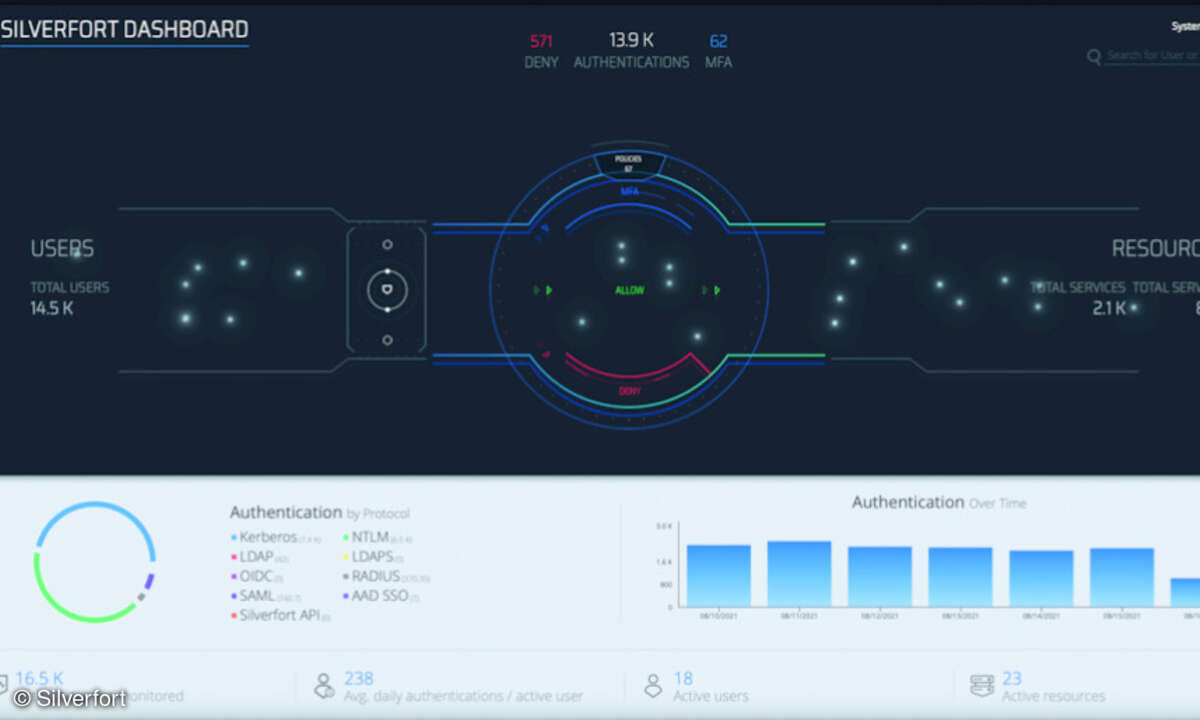Select the red DENY arc label

pos(630,391)
